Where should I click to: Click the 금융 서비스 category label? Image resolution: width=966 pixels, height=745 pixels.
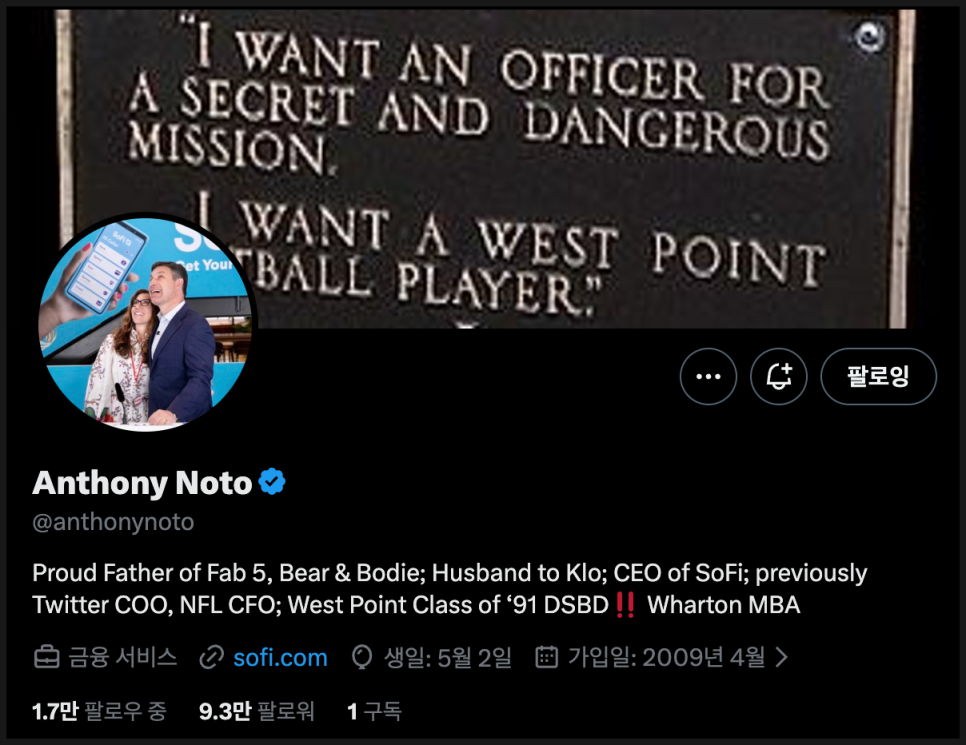coord(122,657)
